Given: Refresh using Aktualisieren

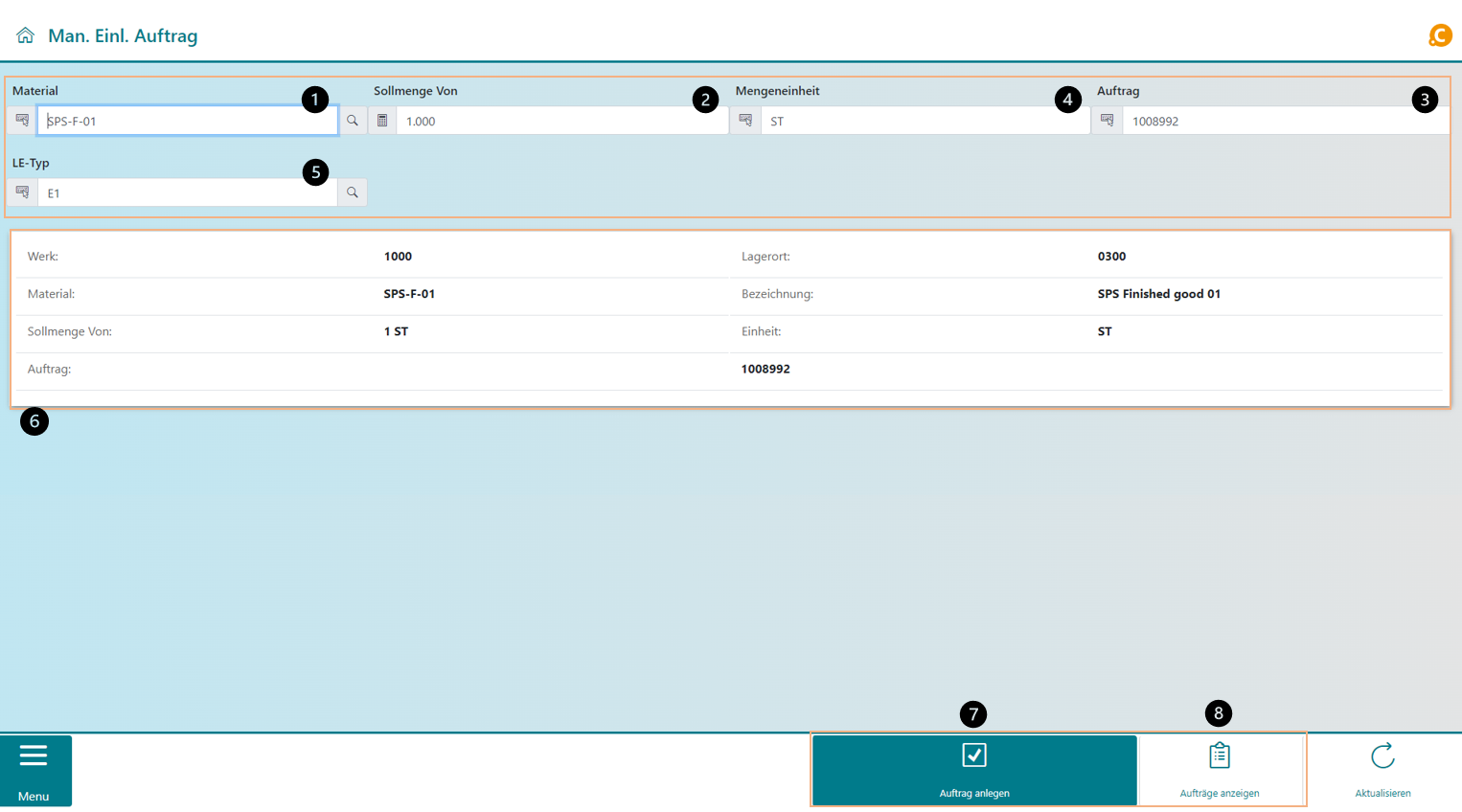Looking at the screenshot, I should [1382, 770].
